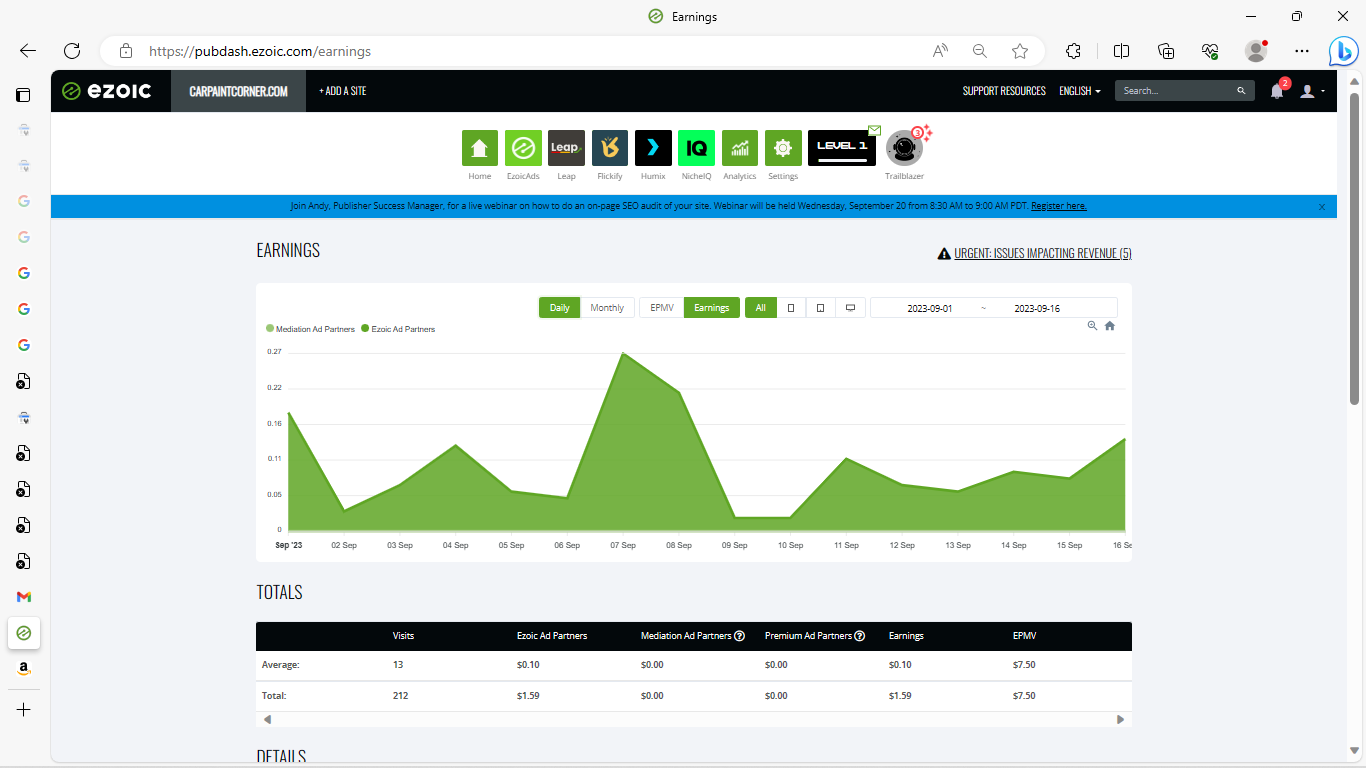Refresh the Earnings page

point(72,51)
